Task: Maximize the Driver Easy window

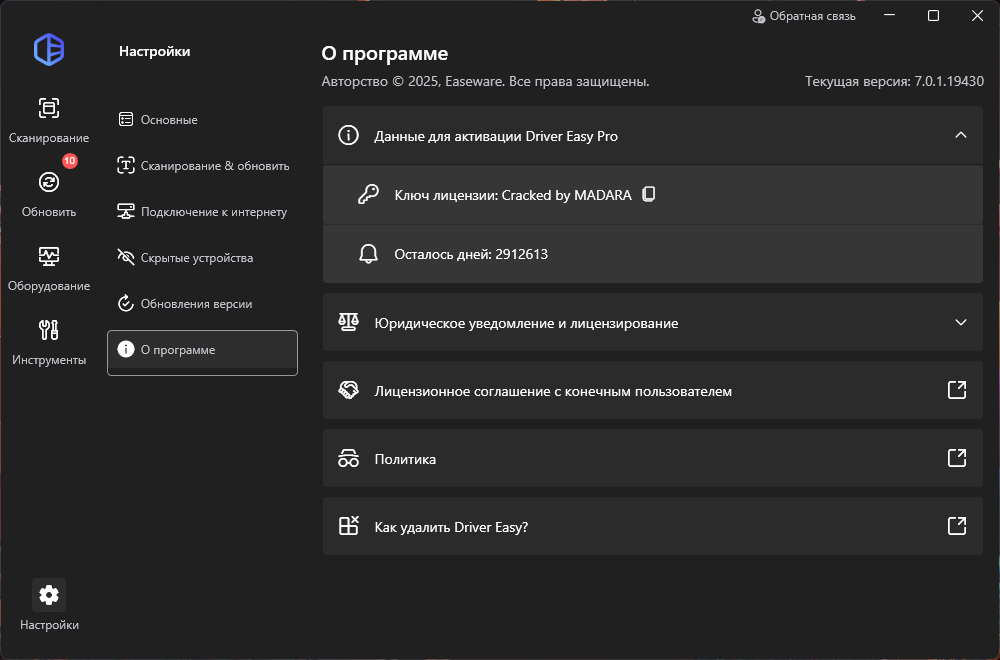Action: 933,15
